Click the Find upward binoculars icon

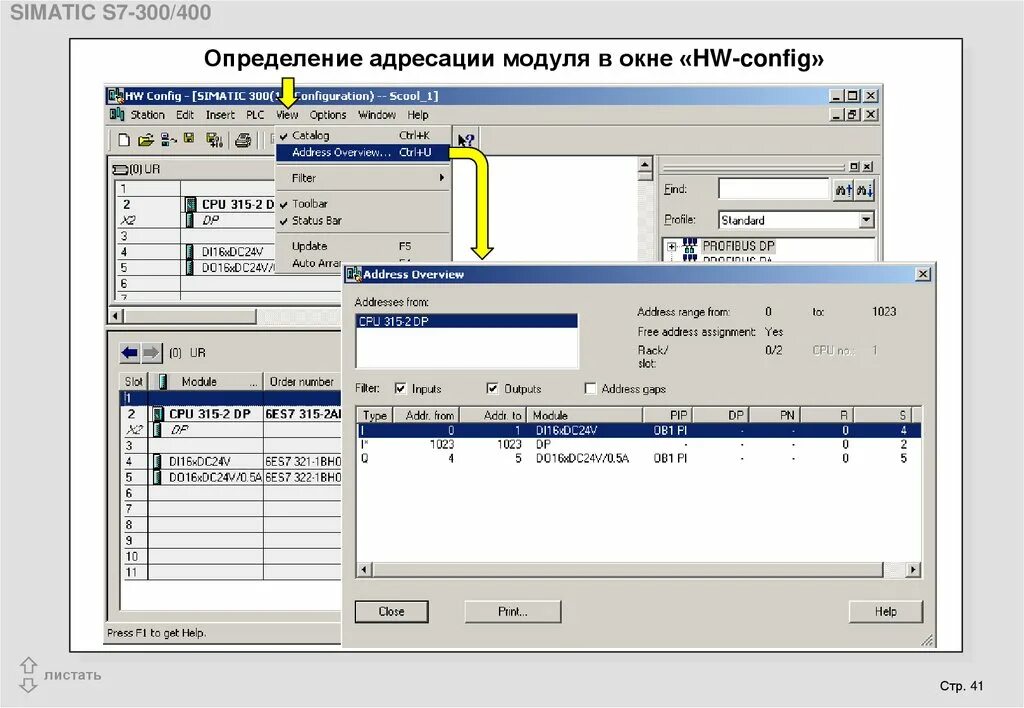843,190
